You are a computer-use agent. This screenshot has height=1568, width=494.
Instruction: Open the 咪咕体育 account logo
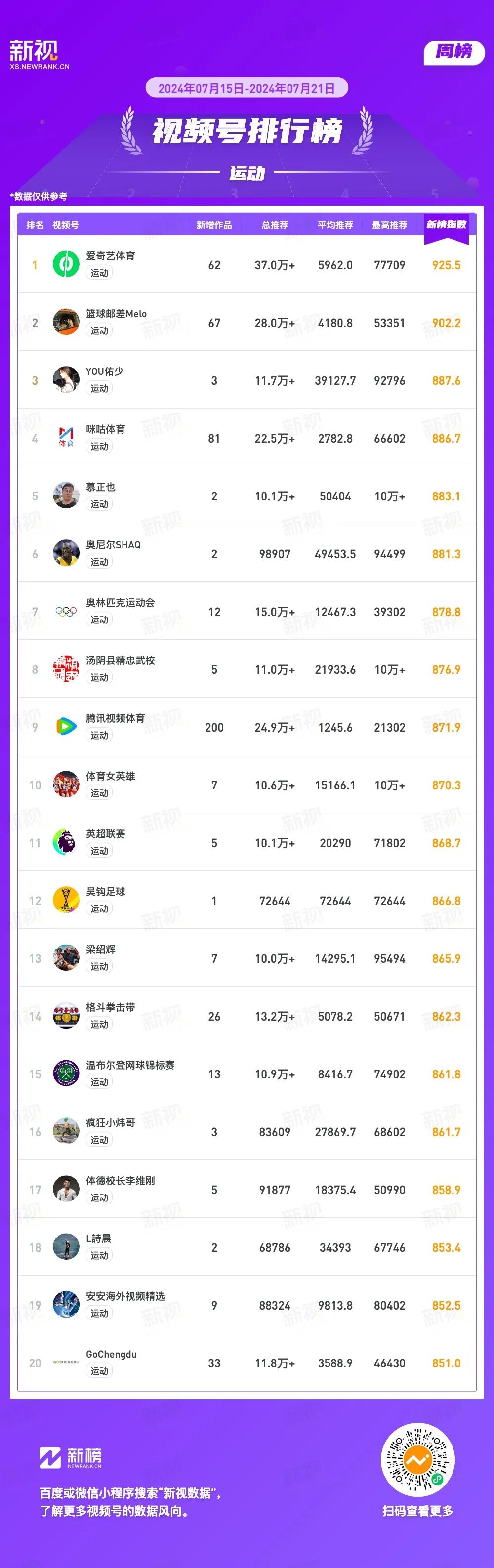pos(66,438)
